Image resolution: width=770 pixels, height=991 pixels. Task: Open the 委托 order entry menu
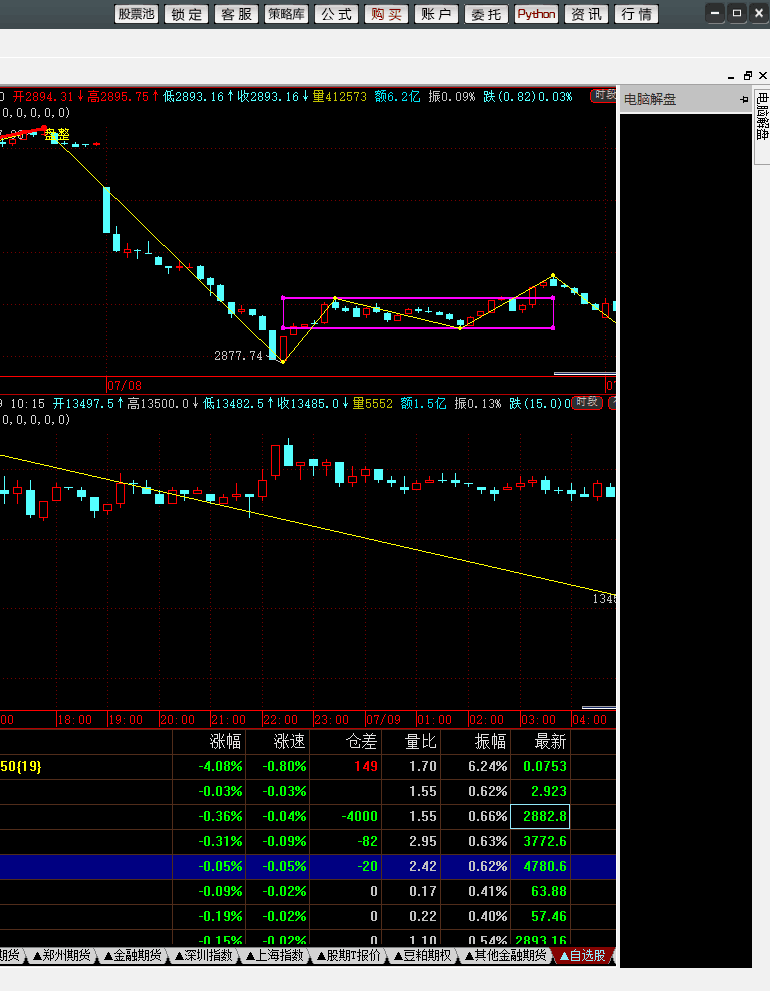point(486,14)
